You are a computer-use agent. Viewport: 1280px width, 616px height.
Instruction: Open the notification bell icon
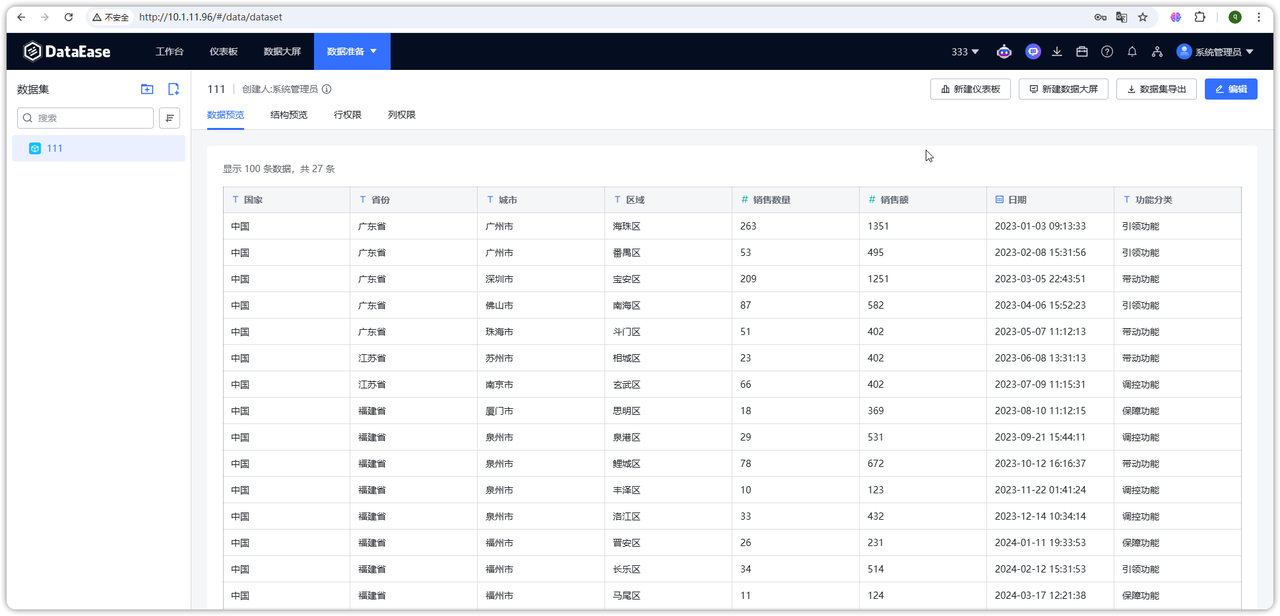(1131, 51)
